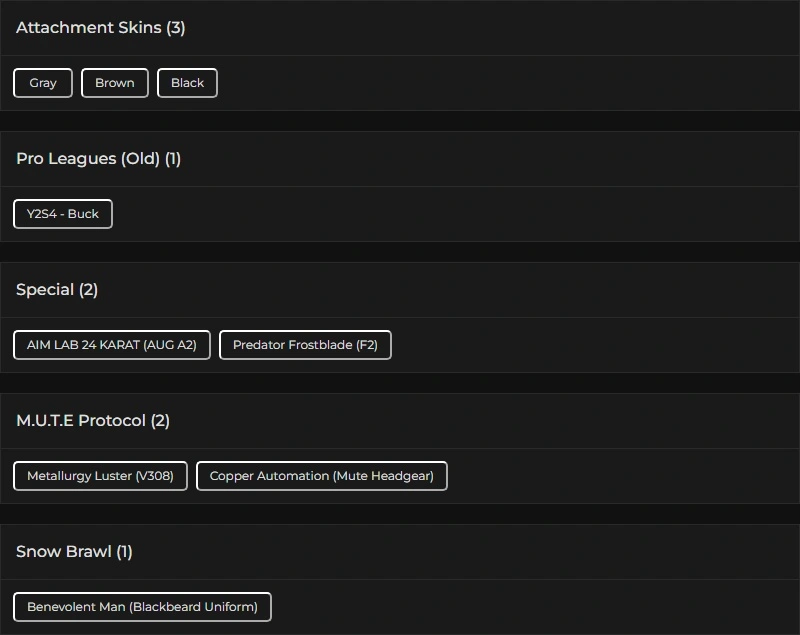Click the (3) count beside Attachment Skins

[x=176, y=28]
